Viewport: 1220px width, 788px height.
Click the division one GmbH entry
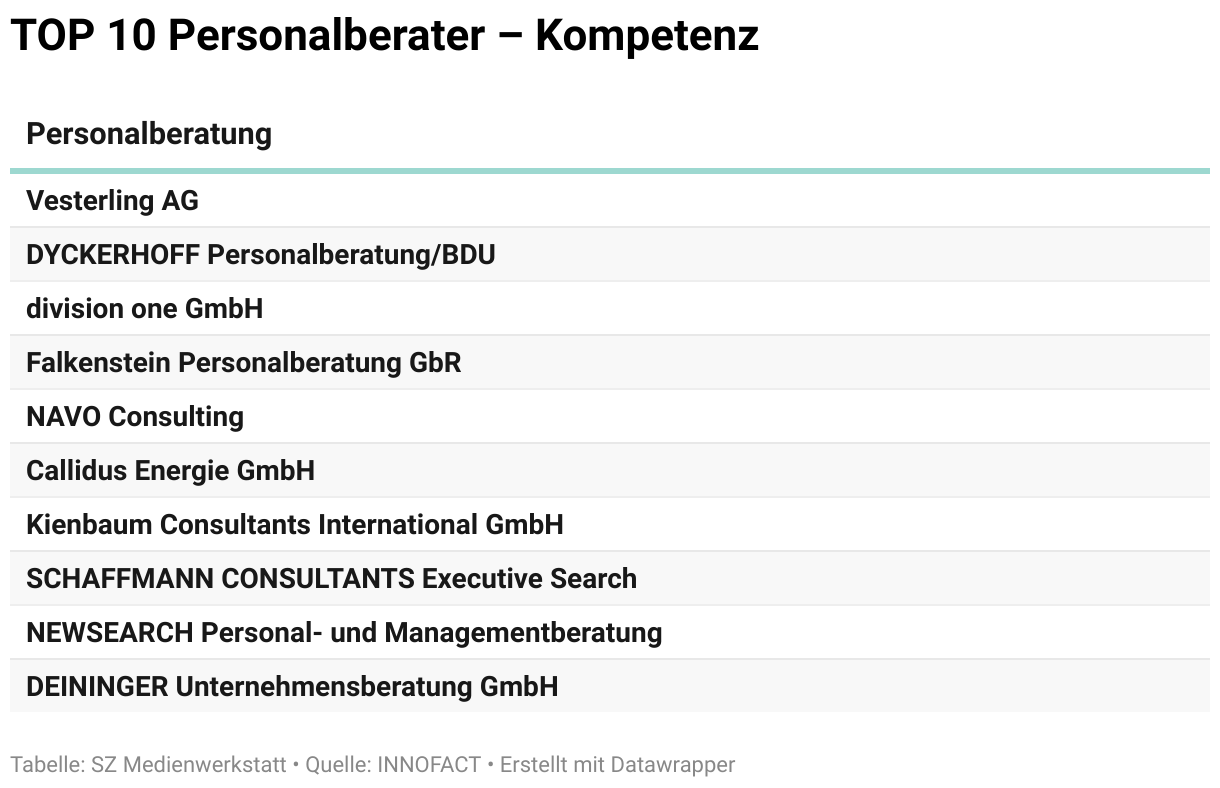tap(145, 309)
